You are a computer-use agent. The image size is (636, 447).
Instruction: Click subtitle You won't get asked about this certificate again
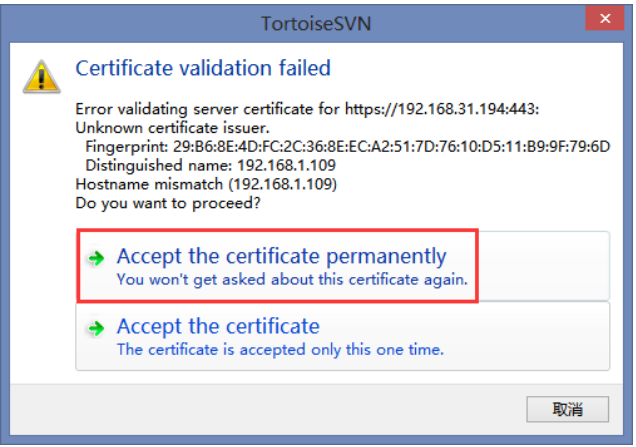coord(292,279)
